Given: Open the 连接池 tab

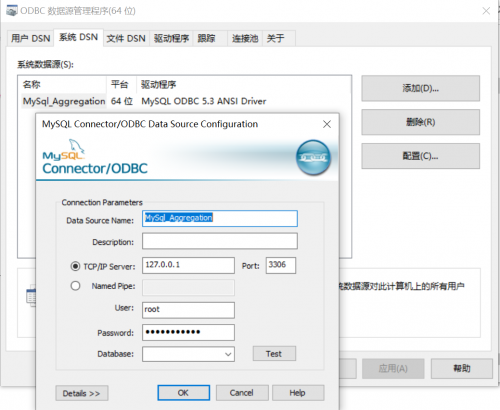Looking at the screenshot, I should coord(245,39).
